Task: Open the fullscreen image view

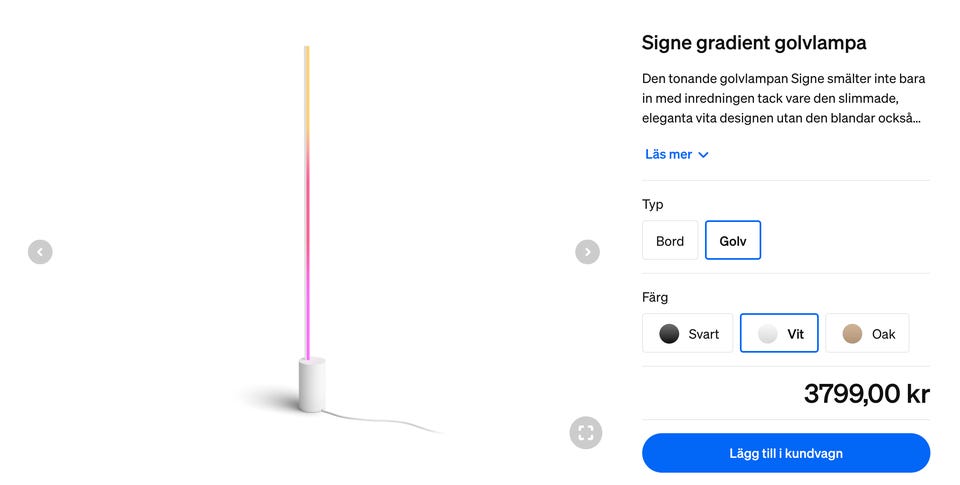Action: pyautogui.click(x=586, y=432)
